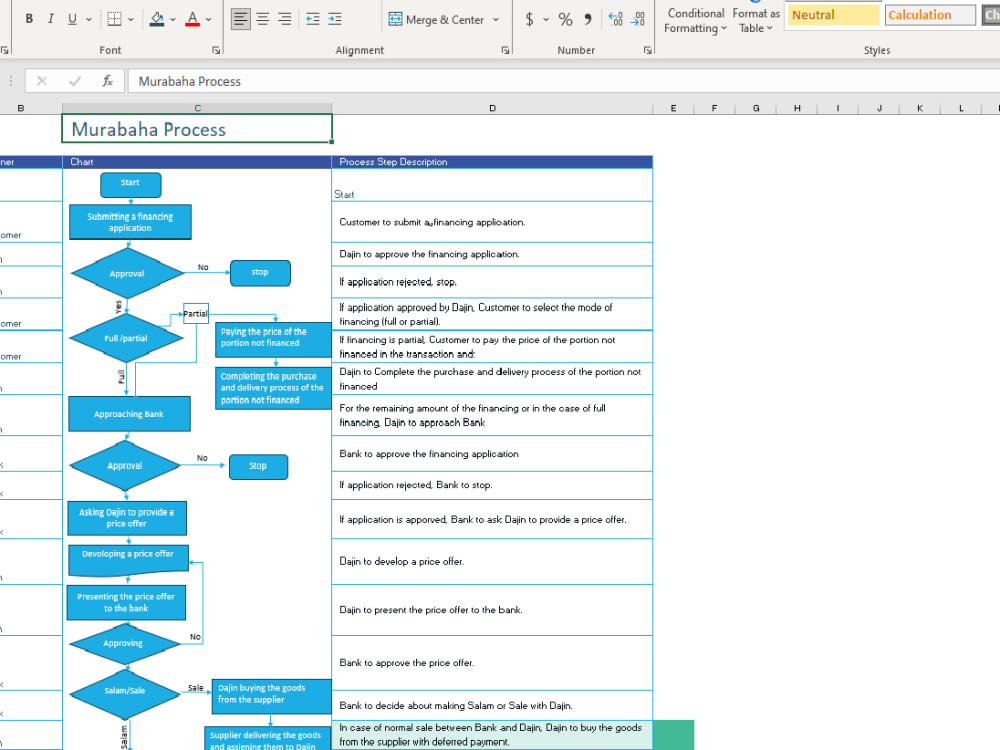Click cell 'Bank to approve the financing application'
This screenshot has height=750, width=1000.
click(492, 453)
